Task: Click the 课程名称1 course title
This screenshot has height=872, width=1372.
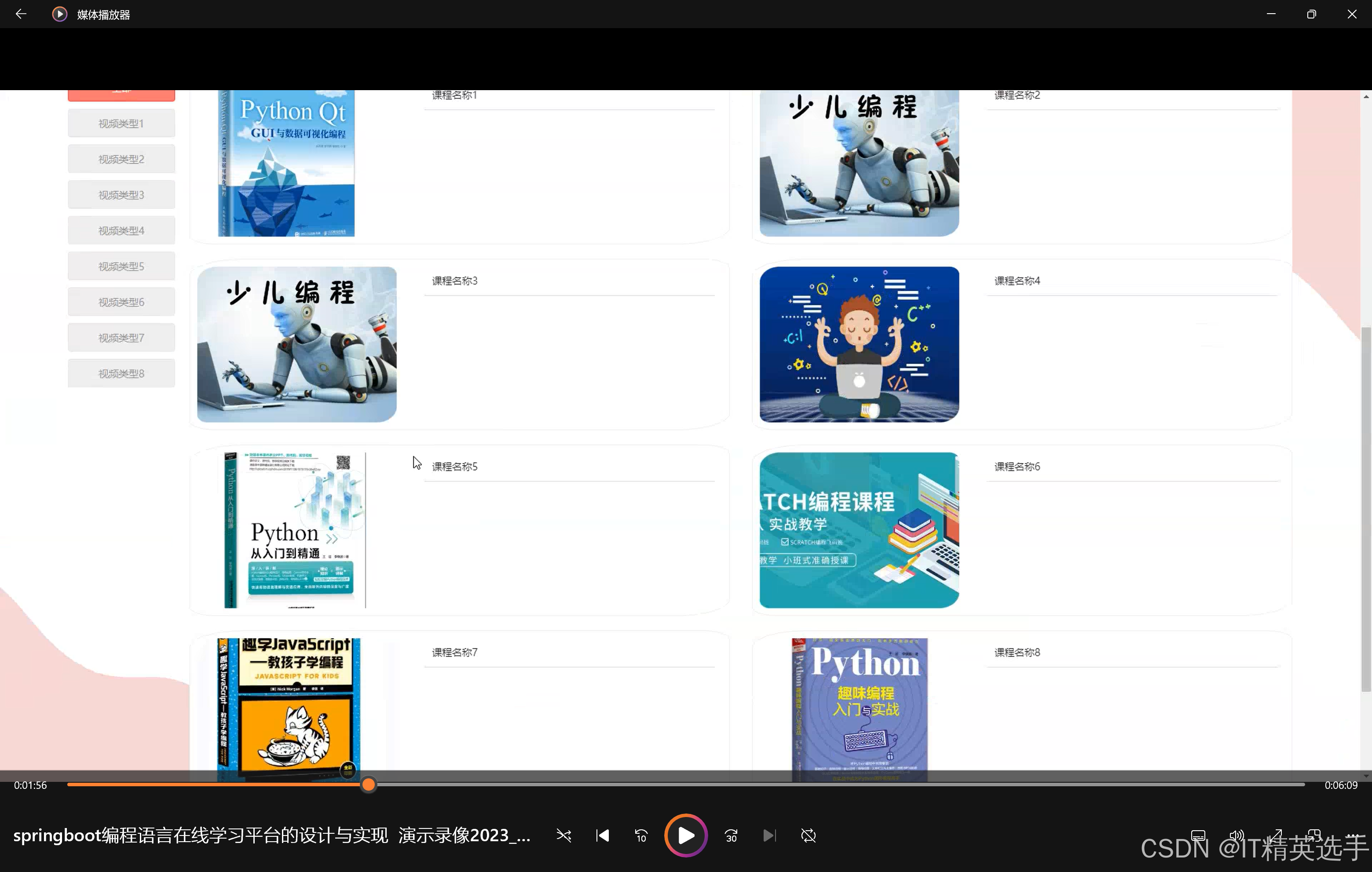Action: coord(454,95)
